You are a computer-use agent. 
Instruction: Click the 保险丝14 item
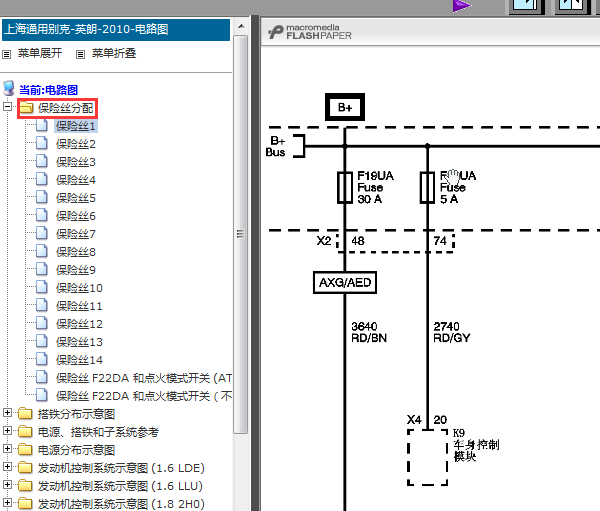click(79, 360)
